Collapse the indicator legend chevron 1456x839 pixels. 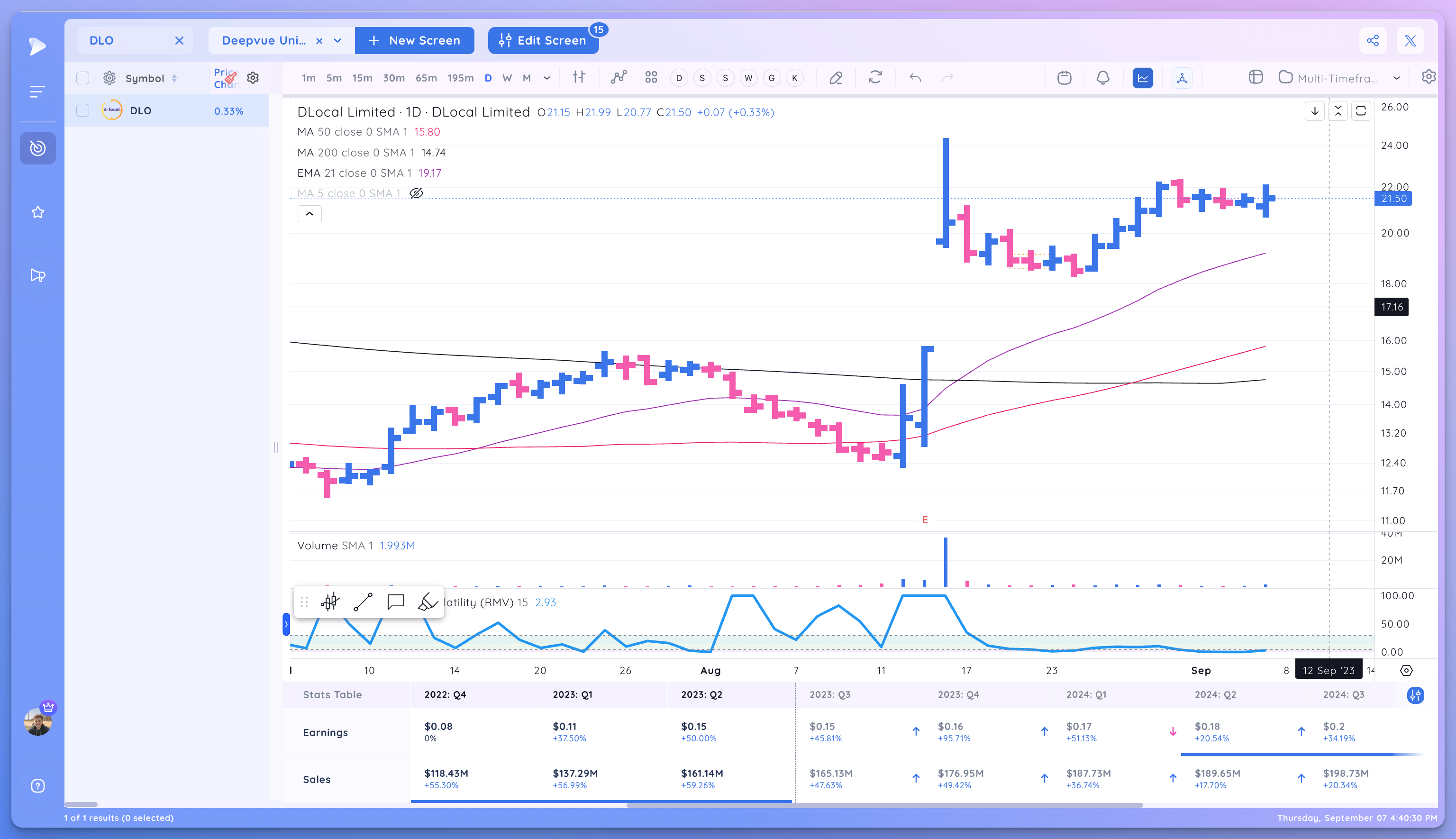coord(309,214)
